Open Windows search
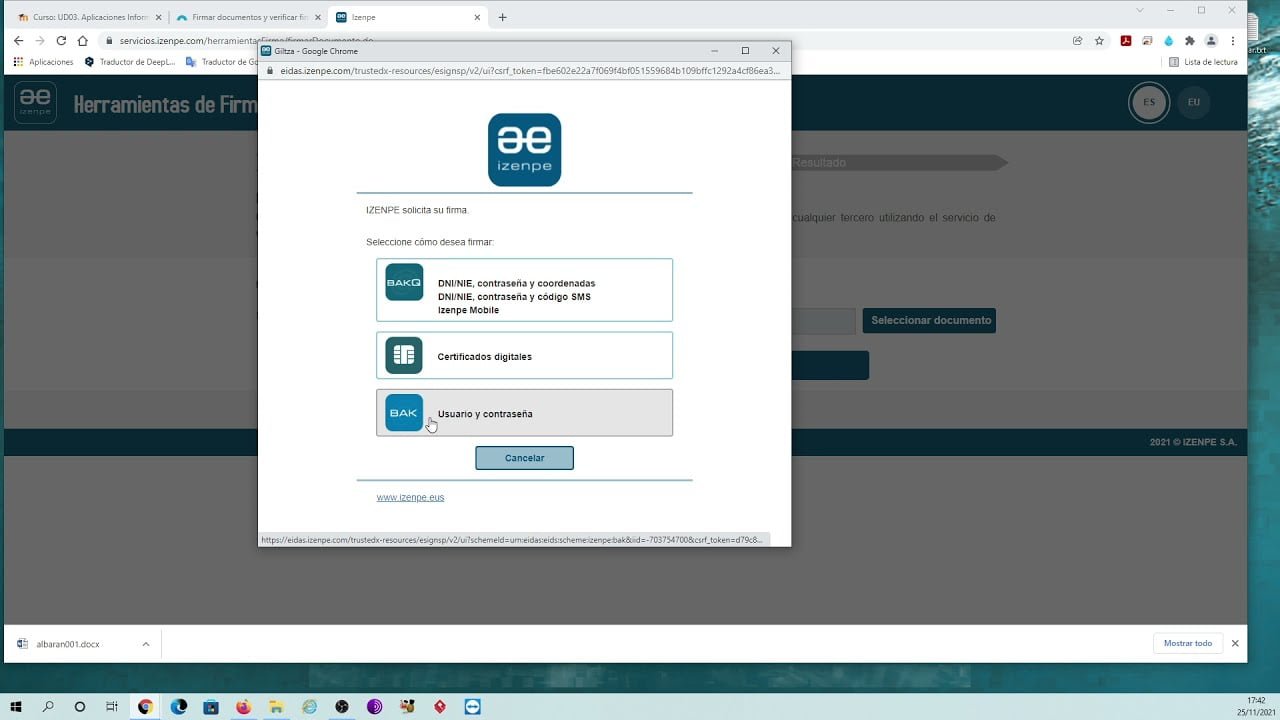This screenshot has width=1280, height=720. 48,706
